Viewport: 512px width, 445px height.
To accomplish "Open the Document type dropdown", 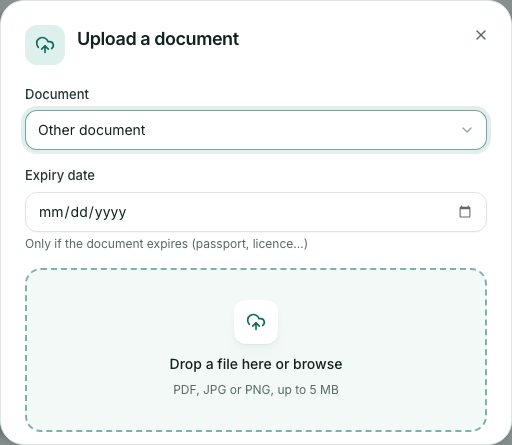I will tap(256, 130).
